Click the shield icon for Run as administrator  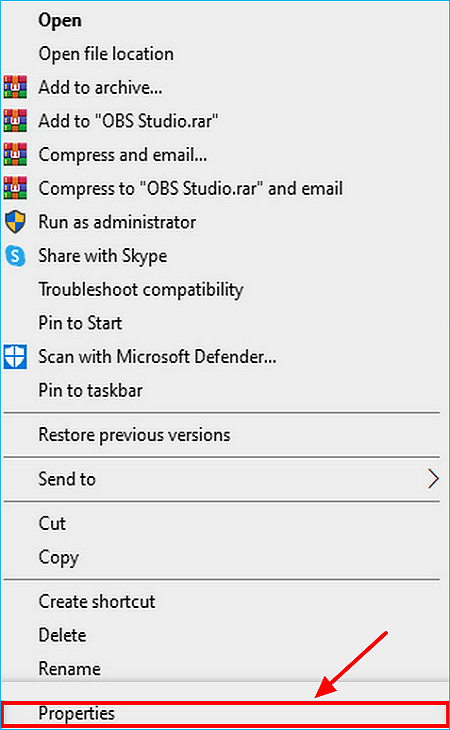point(15,222)
